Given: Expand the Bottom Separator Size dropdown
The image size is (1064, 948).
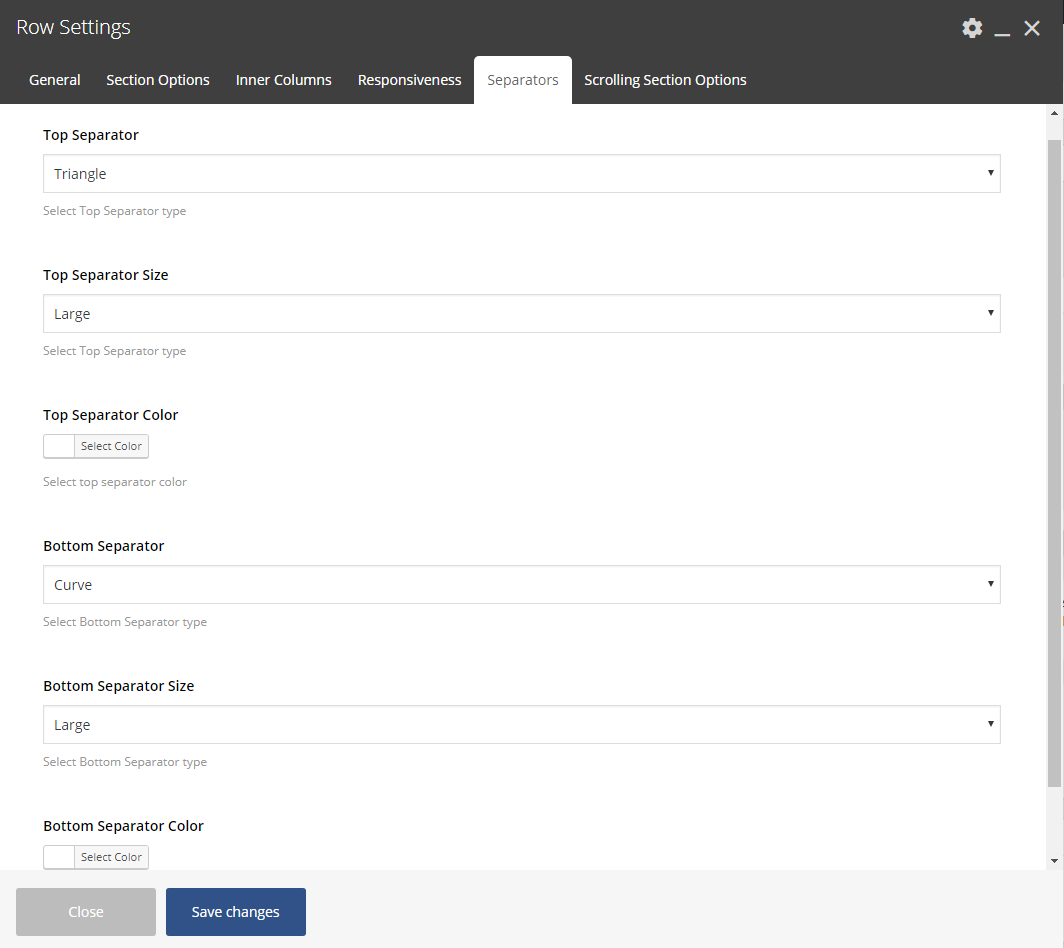Looking at the screenshot, I should click(x=521, y=724).
